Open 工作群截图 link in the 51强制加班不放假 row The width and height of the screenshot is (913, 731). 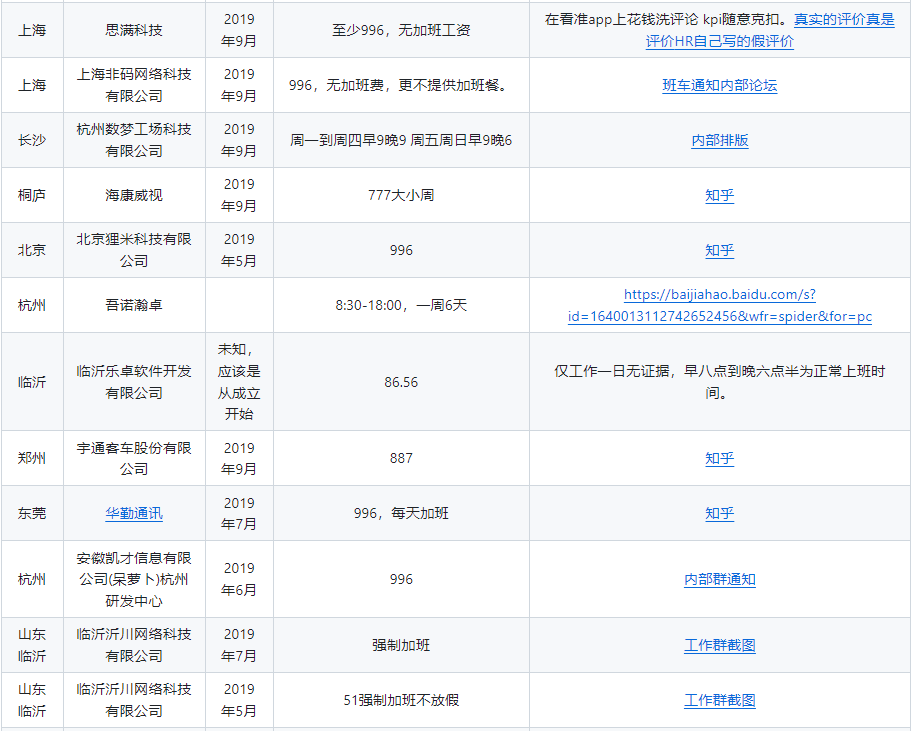(720, 700)
